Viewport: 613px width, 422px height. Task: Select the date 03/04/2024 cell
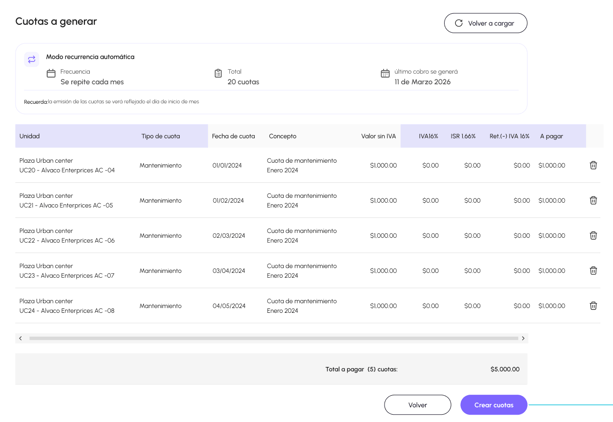click(229, 271)
